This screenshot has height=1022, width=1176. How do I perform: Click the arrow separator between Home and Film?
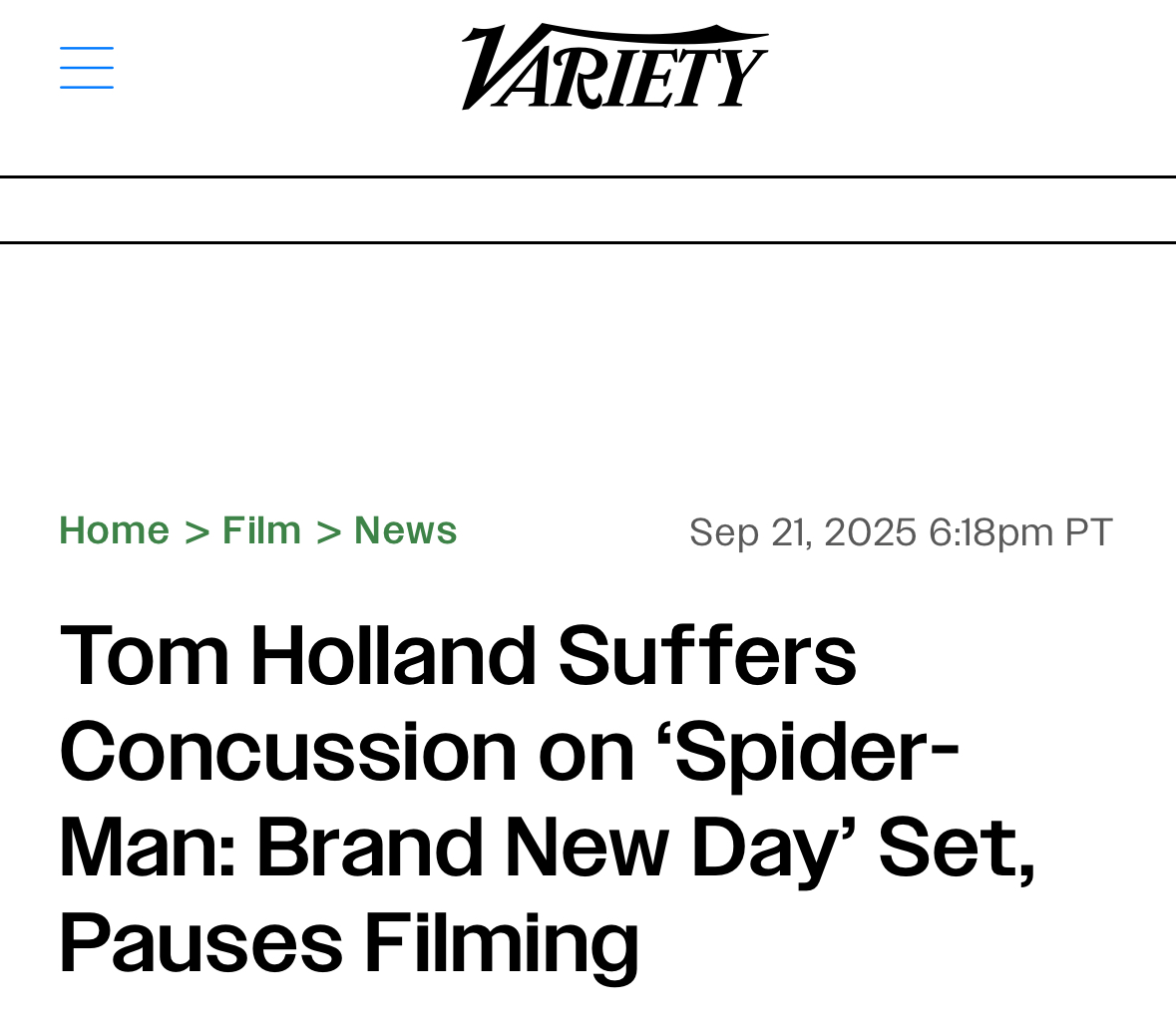point(196,532)
